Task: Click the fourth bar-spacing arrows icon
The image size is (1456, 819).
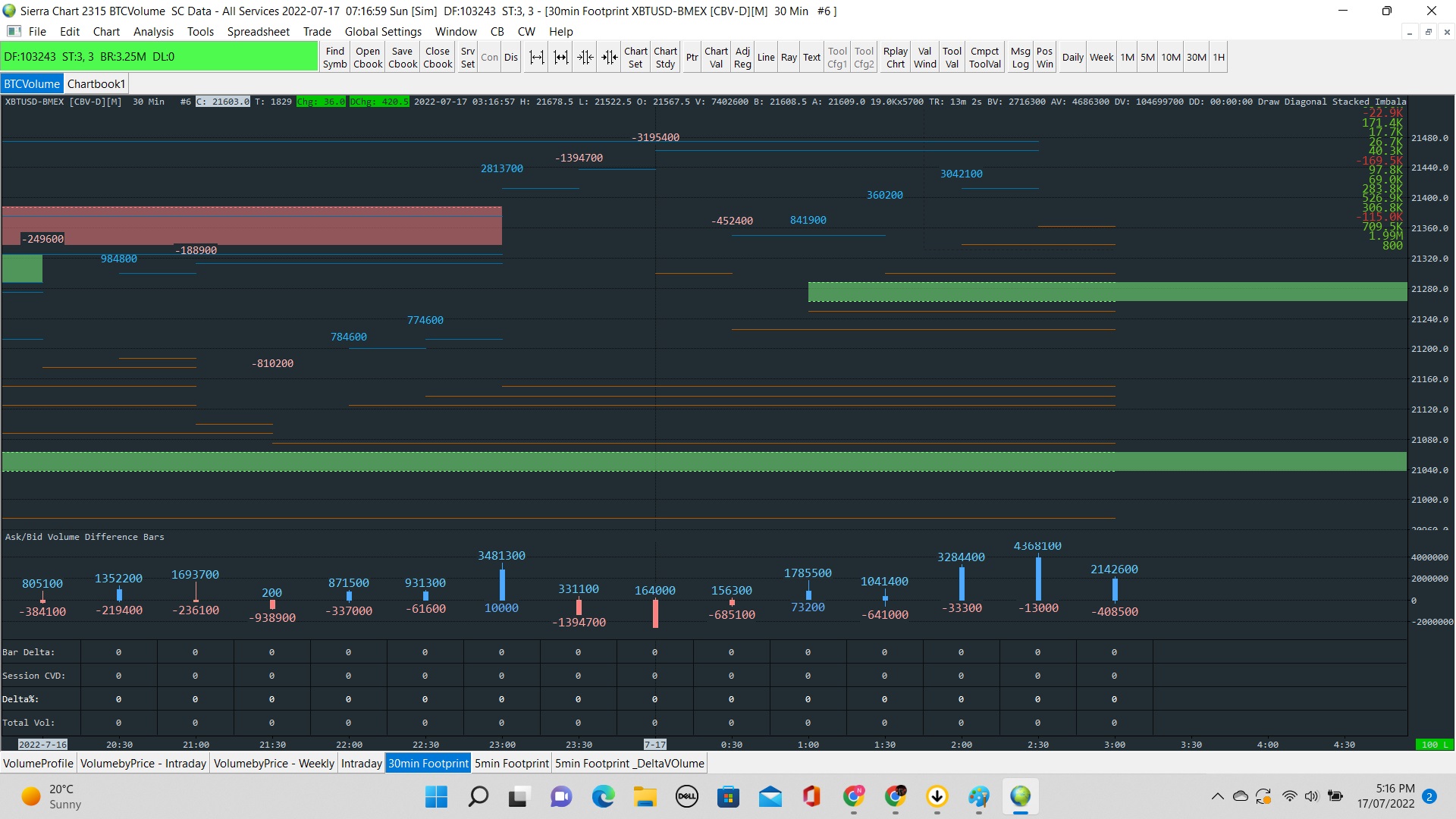Action: click(x=609, y=58)
